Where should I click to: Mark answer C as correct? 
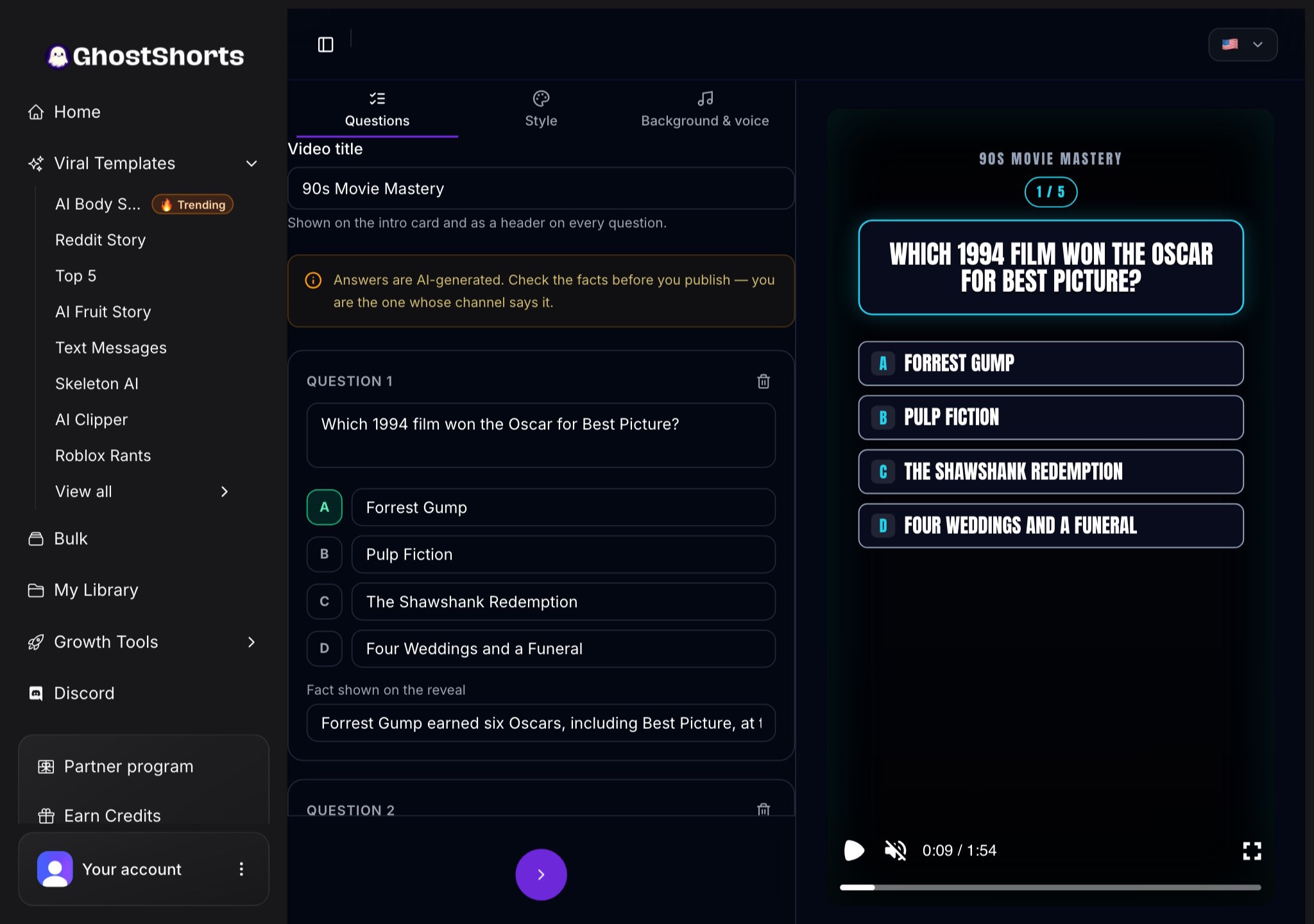pyautogui.click(x=324, y=601)
